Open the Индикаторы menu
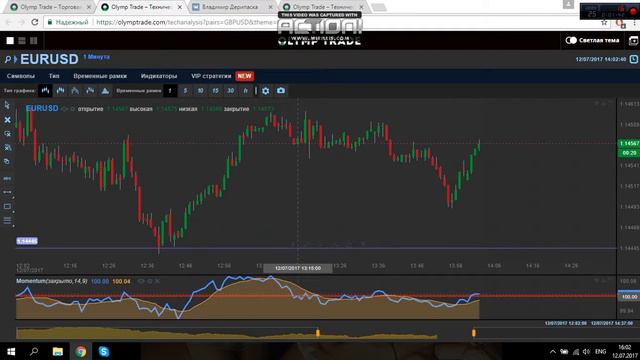This screenshot has width=640, height=360. tap(159, 76)
